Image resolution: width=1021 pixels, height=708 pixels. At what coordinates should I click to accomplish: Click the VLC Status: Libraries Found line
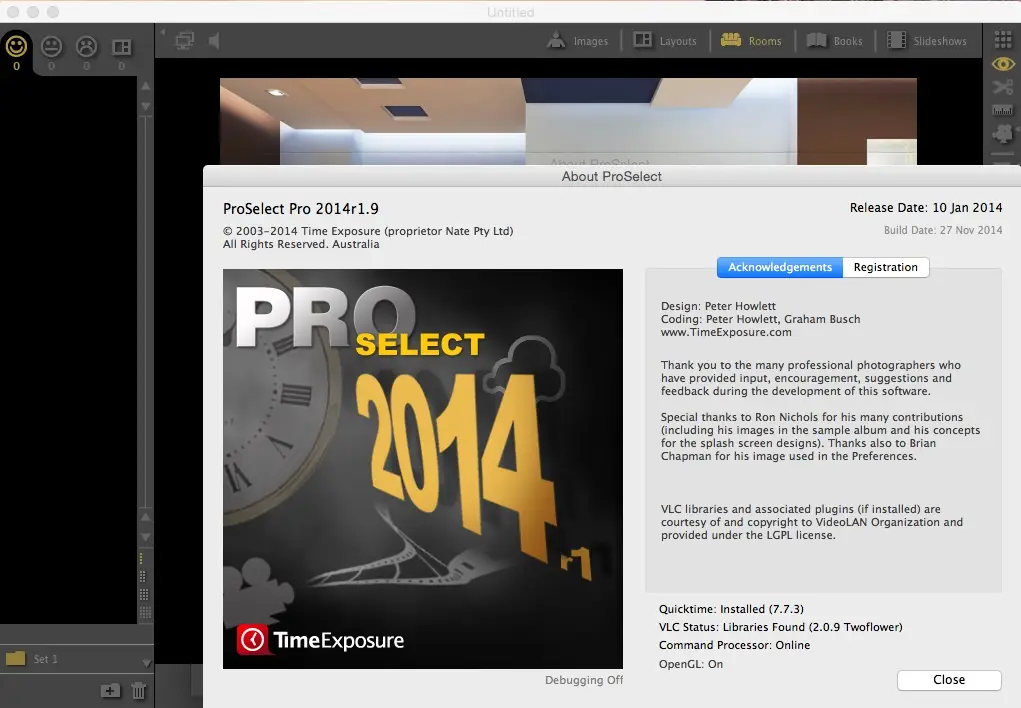[781, 627]
